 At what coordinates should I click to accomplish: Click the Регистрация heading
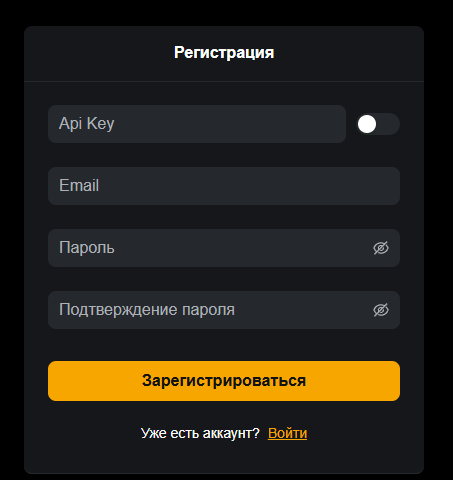pyautogui.click(x=224, y=53)
